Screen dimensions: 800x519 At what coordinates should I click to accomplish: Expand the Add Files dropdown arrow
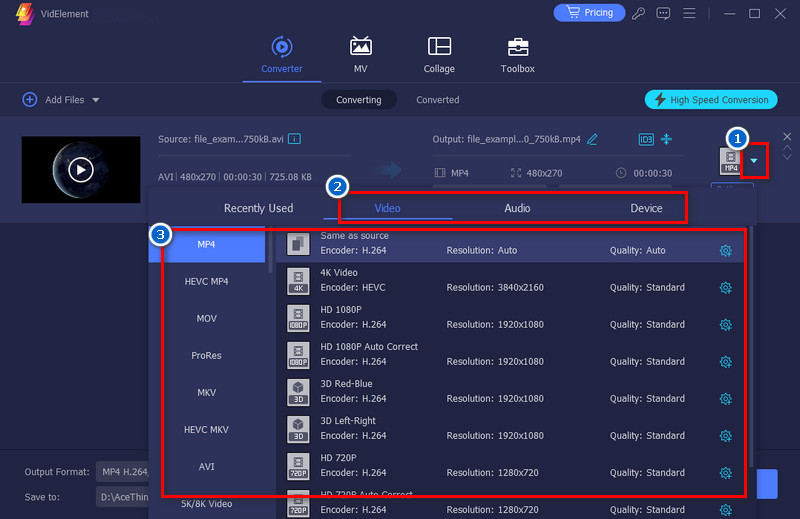click(x=96, y=100)
